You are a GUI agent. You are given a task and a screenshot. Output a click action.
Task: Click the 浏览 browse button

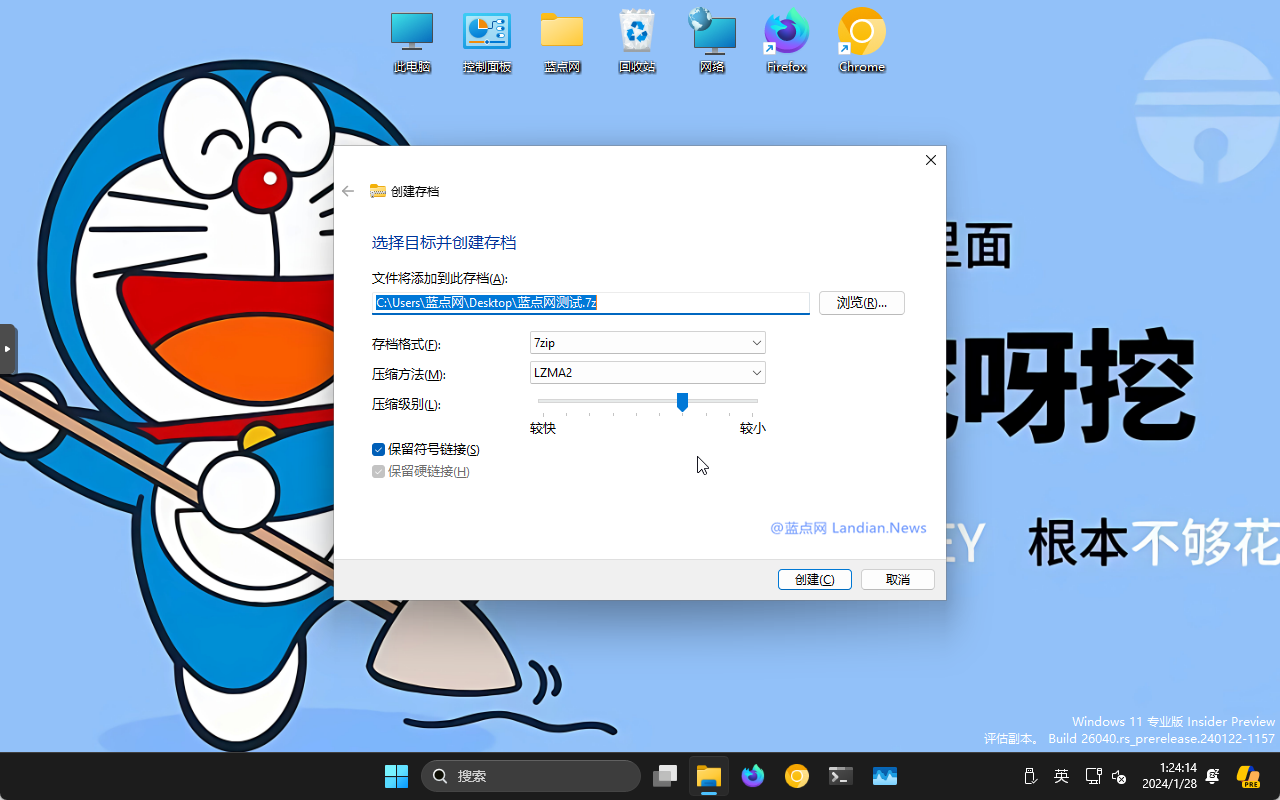862,303
